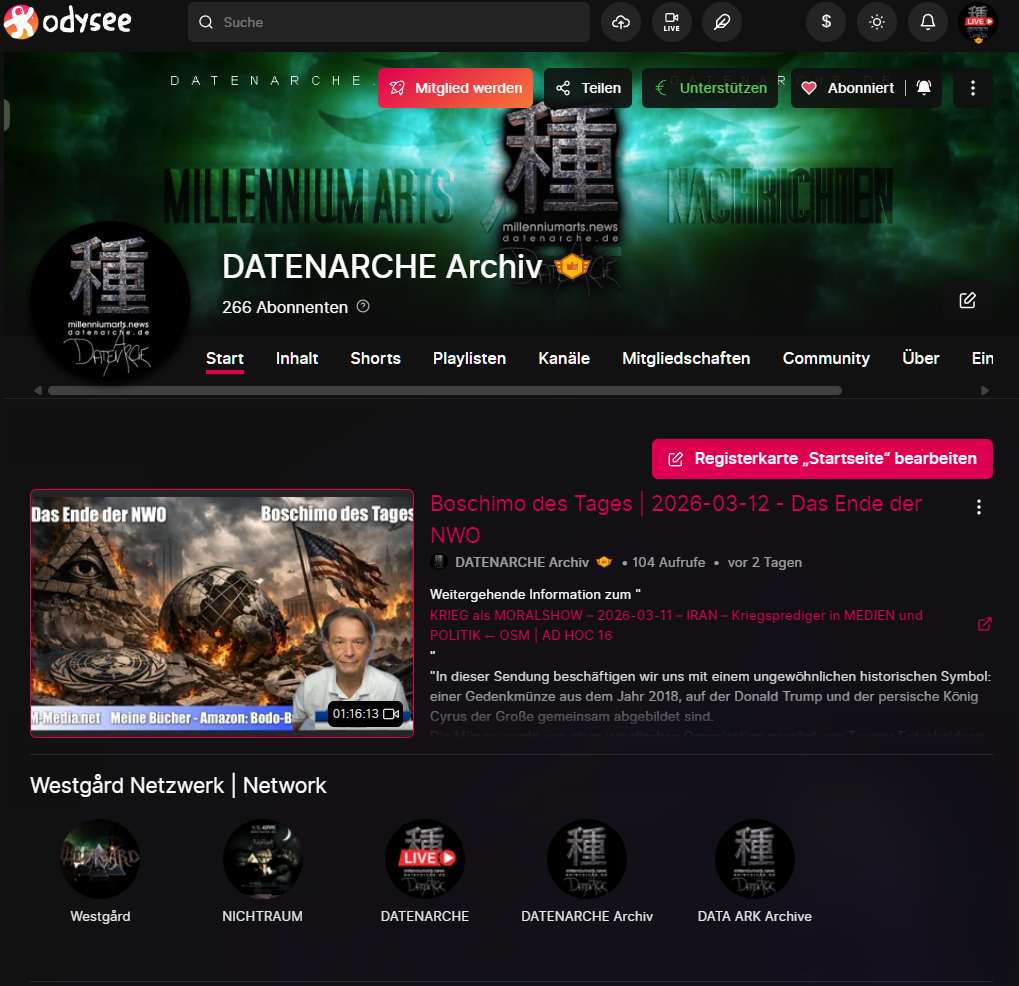Open the Das Ende der NWO video thumbnail
1019x986 pixels.
click(x=222, y=614)
